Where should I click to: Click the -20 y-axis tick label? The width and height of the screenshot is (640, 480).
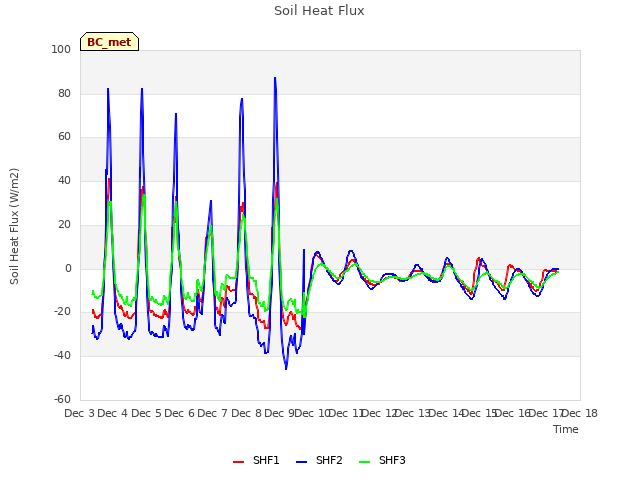pos(62,312)
